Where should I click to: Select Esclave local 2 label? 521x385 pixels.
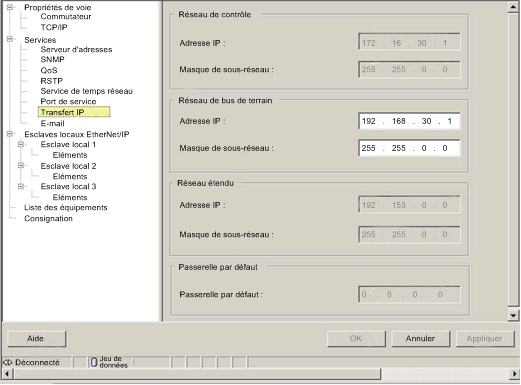(68, 166)
